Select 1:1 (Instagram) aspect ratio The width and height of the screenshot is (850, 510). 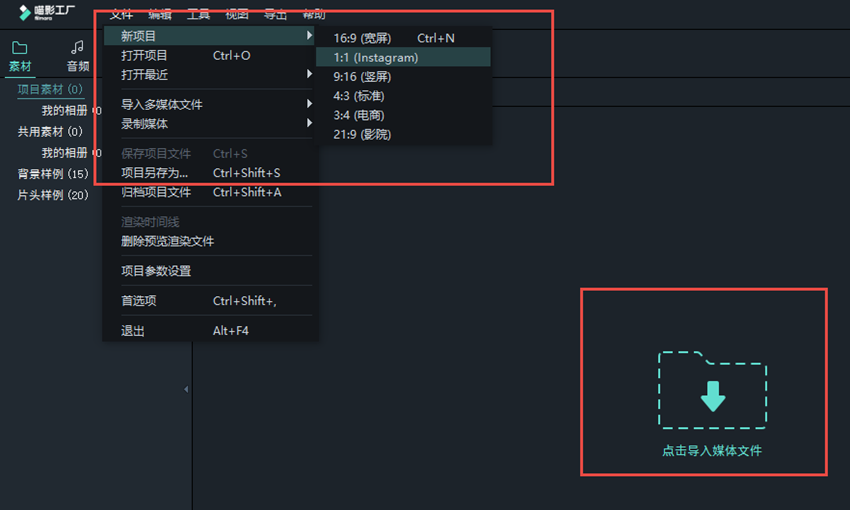click(x=376, y=58)
